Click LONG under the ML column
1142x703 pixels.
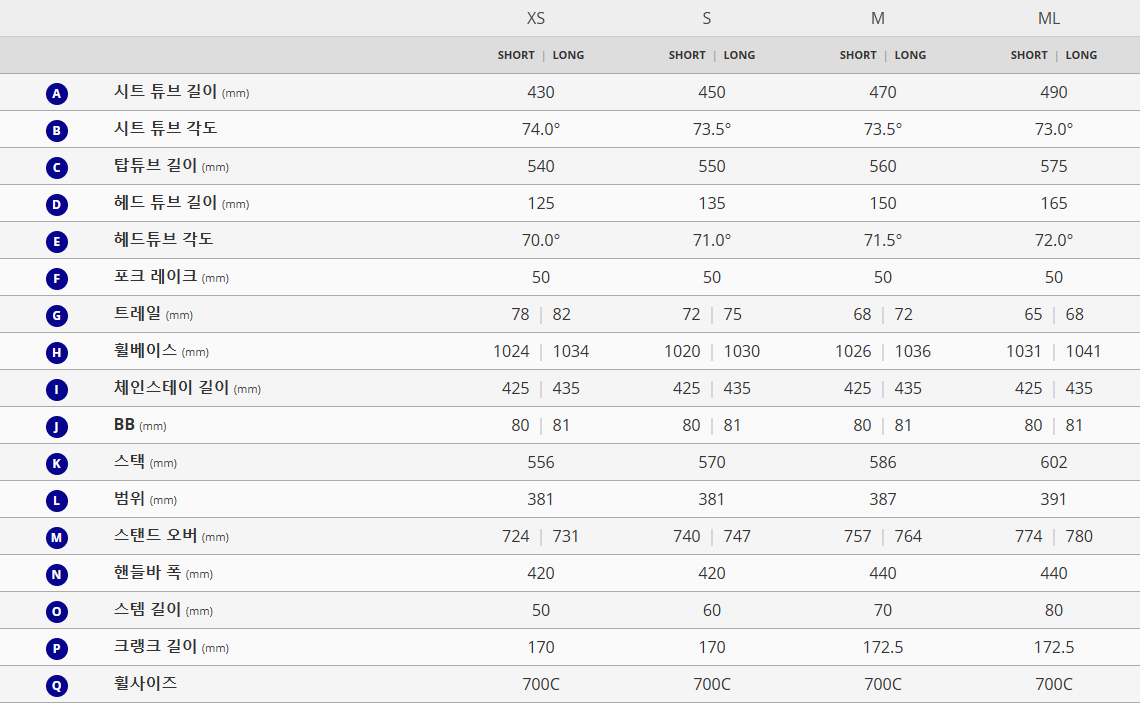pyautogui.click(x=1081, y=55)
